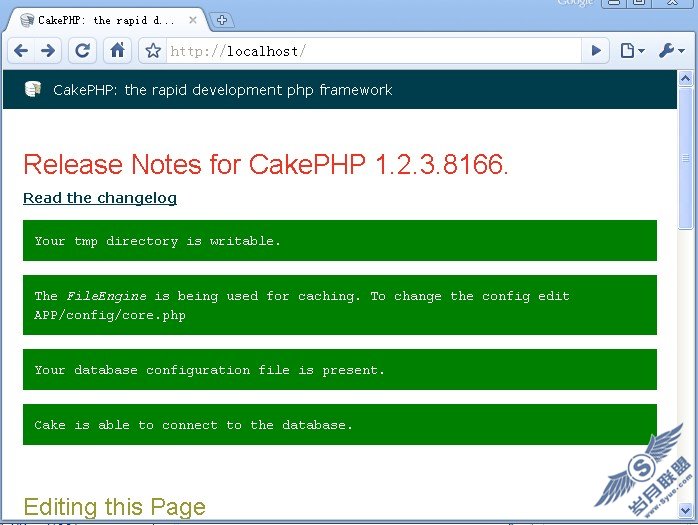
Task: Click the CakePHP cake logo in header
Action: [x=33, y=89]
